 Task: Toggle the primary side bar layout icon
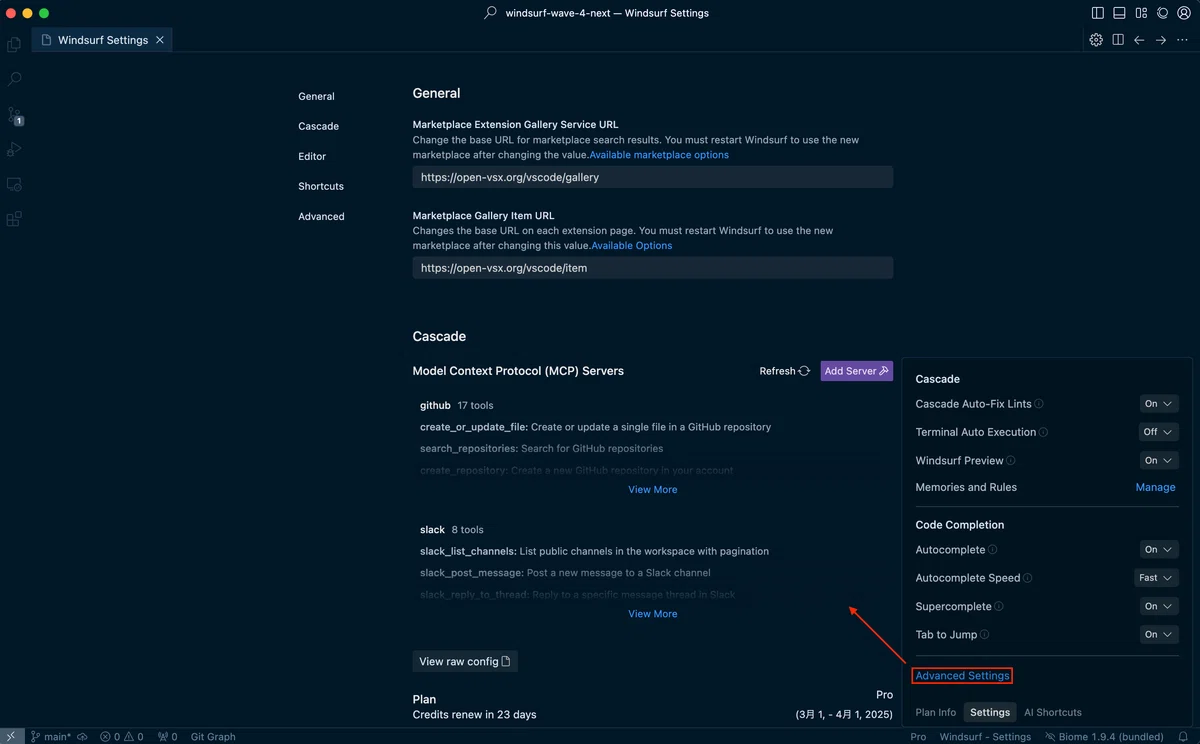[1098, 13]
